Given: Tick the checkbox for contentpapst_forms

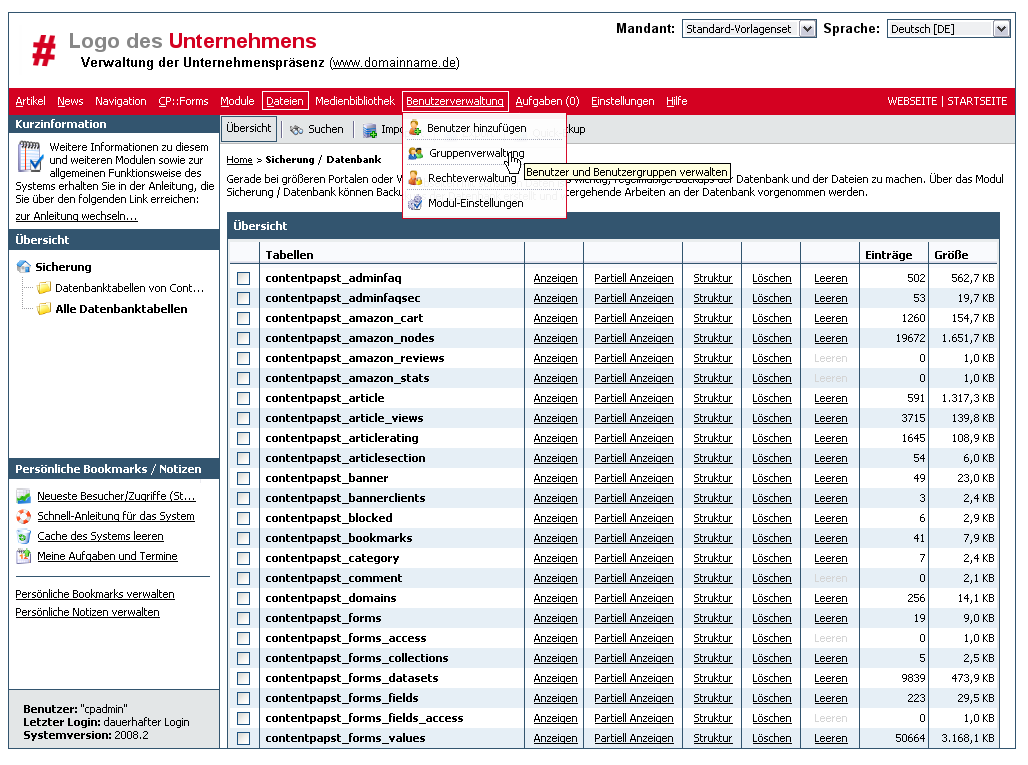Looking at the screenshot, I should tap(244, 618).
